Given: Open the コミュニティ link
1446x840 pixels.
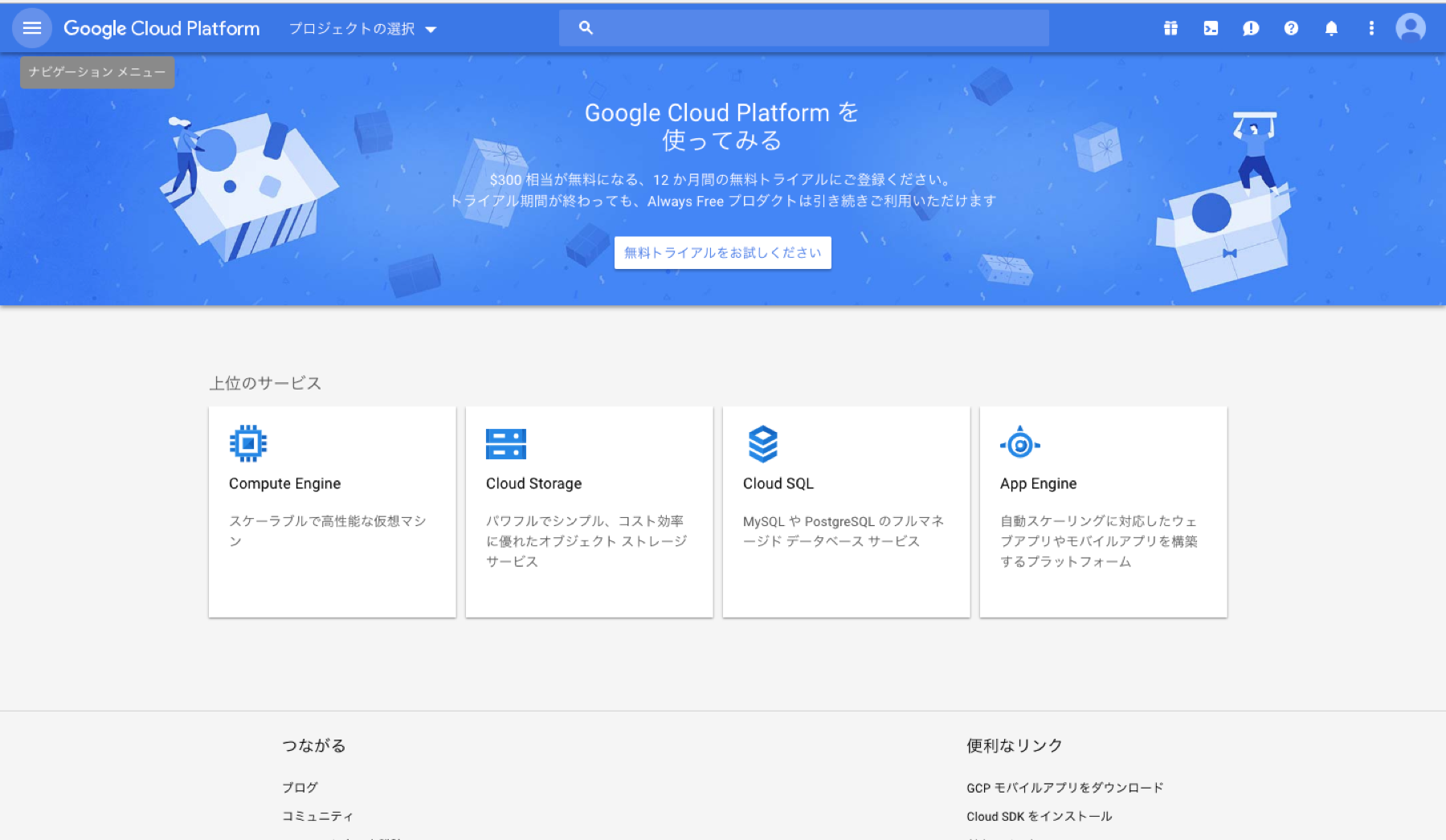Looking at the screenshot, I should [317, 816].
